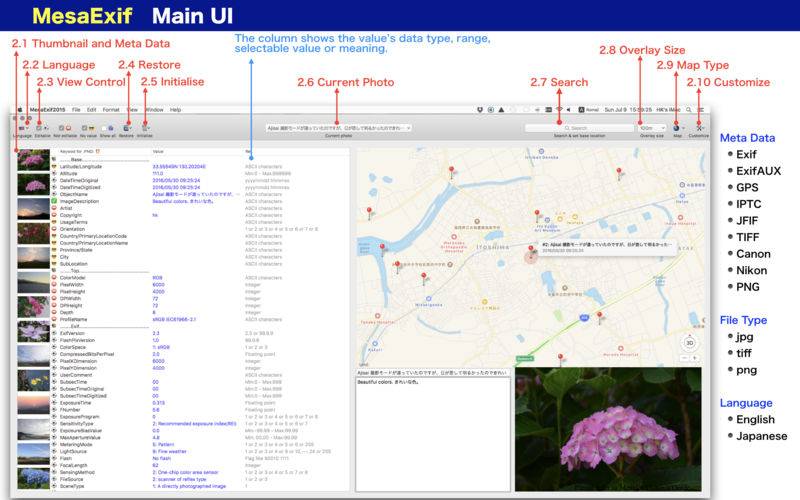800x500 pixels.
Task: Click the icon beside Latitude/Longitude row
Action: tap(54, 166)
